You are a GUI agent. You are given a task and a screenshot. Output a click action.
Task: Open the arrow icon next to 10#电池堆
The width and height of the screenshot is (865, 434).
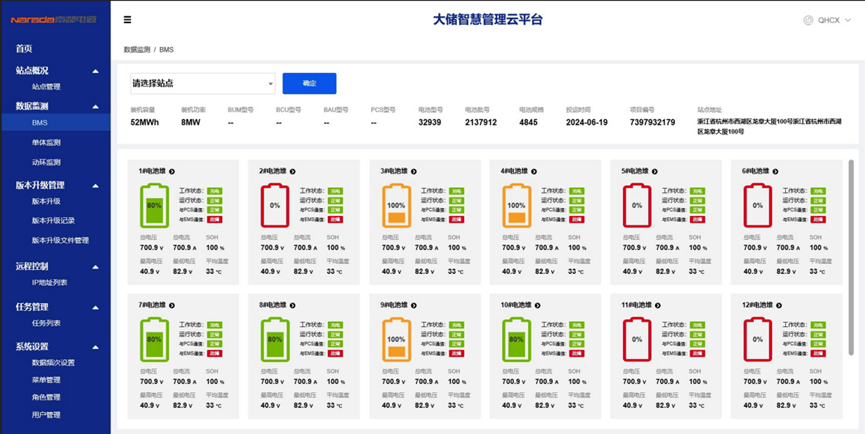(537, 306)
